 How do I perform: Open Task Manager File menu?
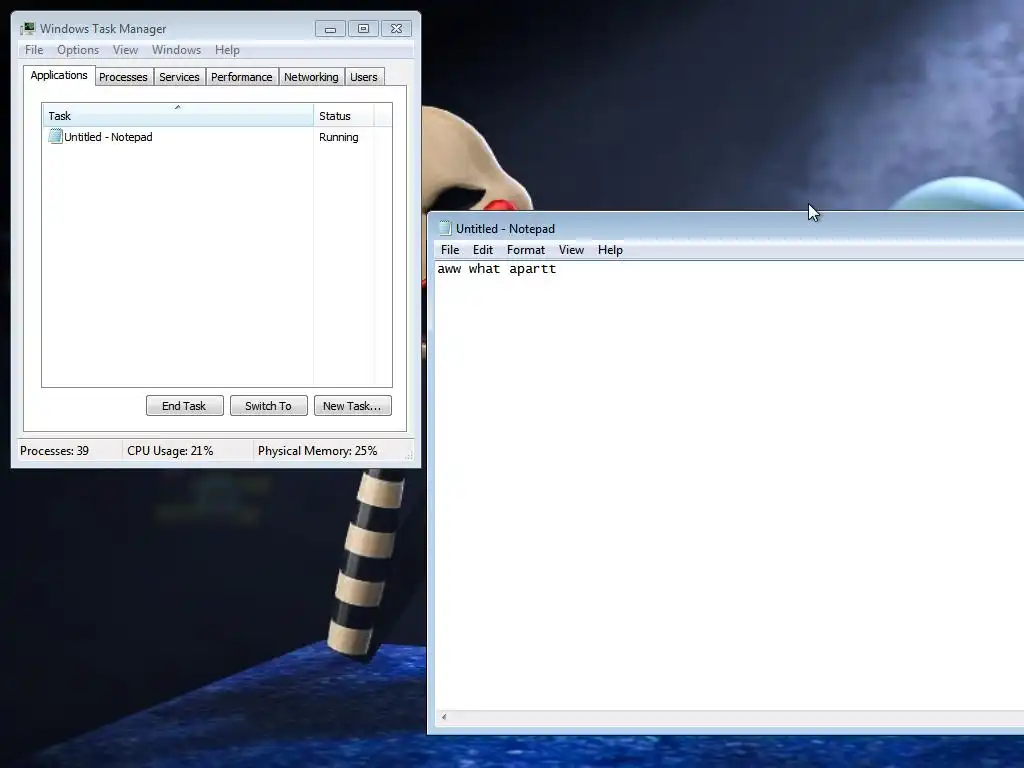34,50
